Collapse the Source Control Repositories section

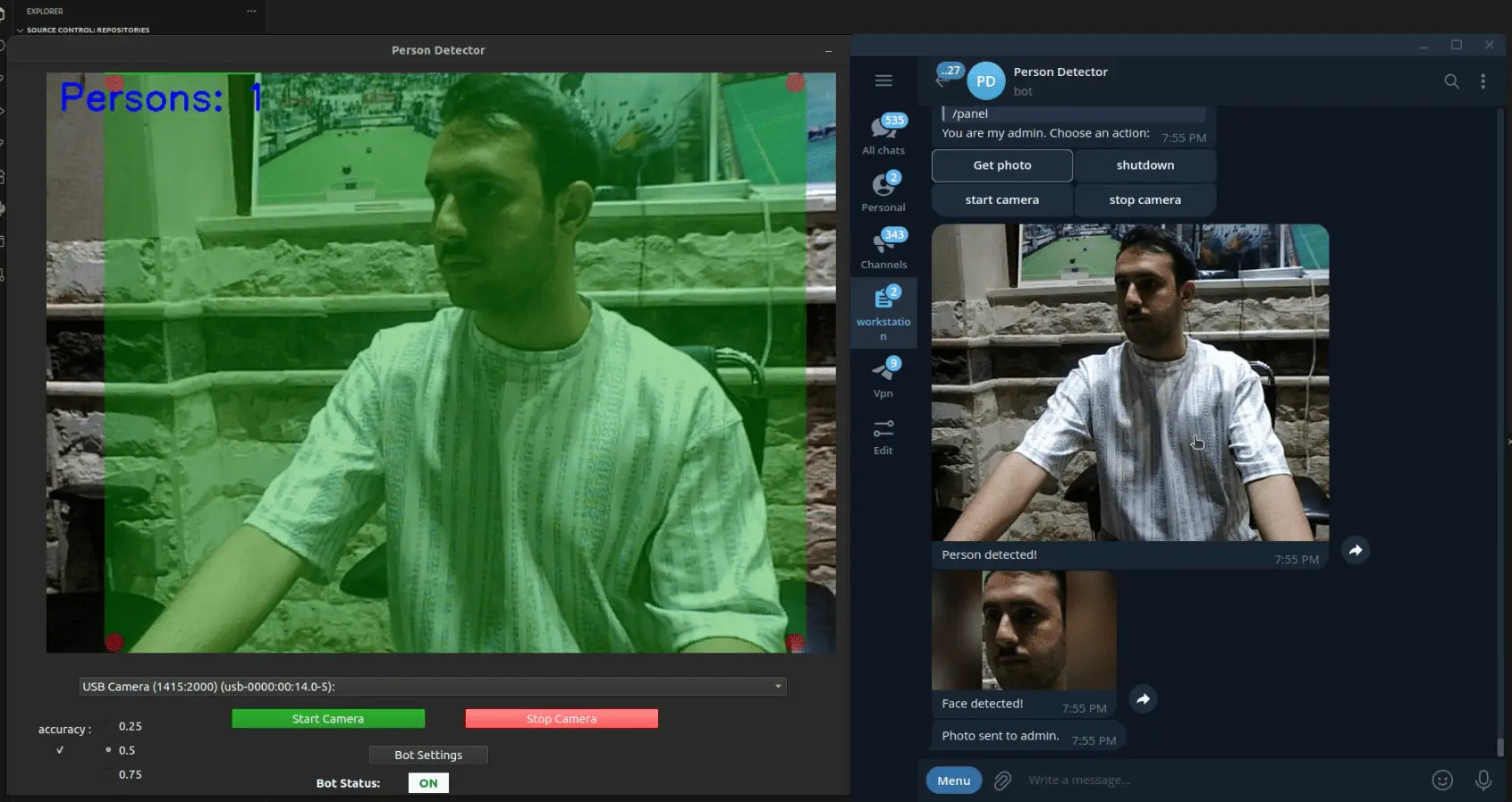click(x=21, y=30)
